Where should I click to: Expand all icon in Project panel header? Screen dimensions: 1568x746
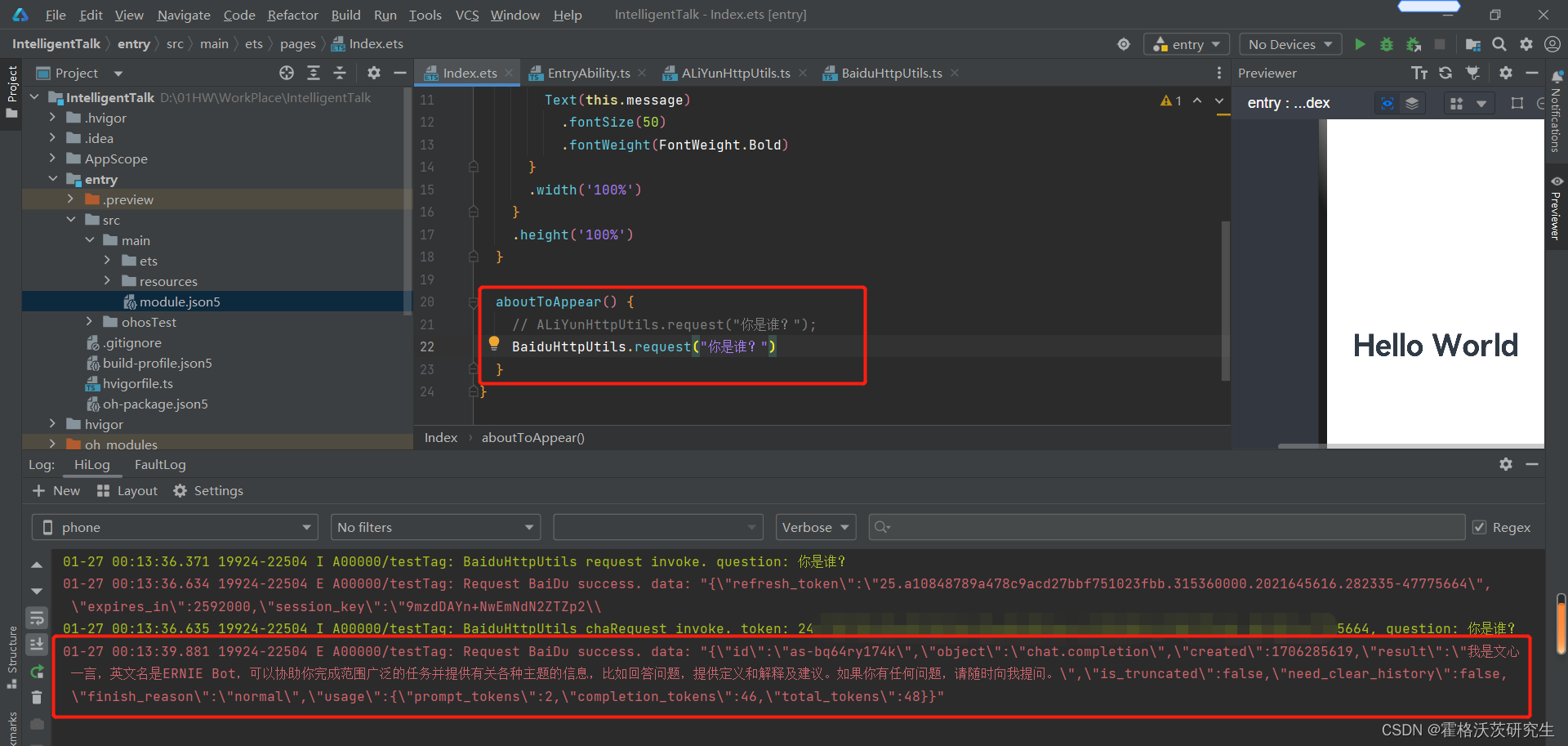coord(314,73)
